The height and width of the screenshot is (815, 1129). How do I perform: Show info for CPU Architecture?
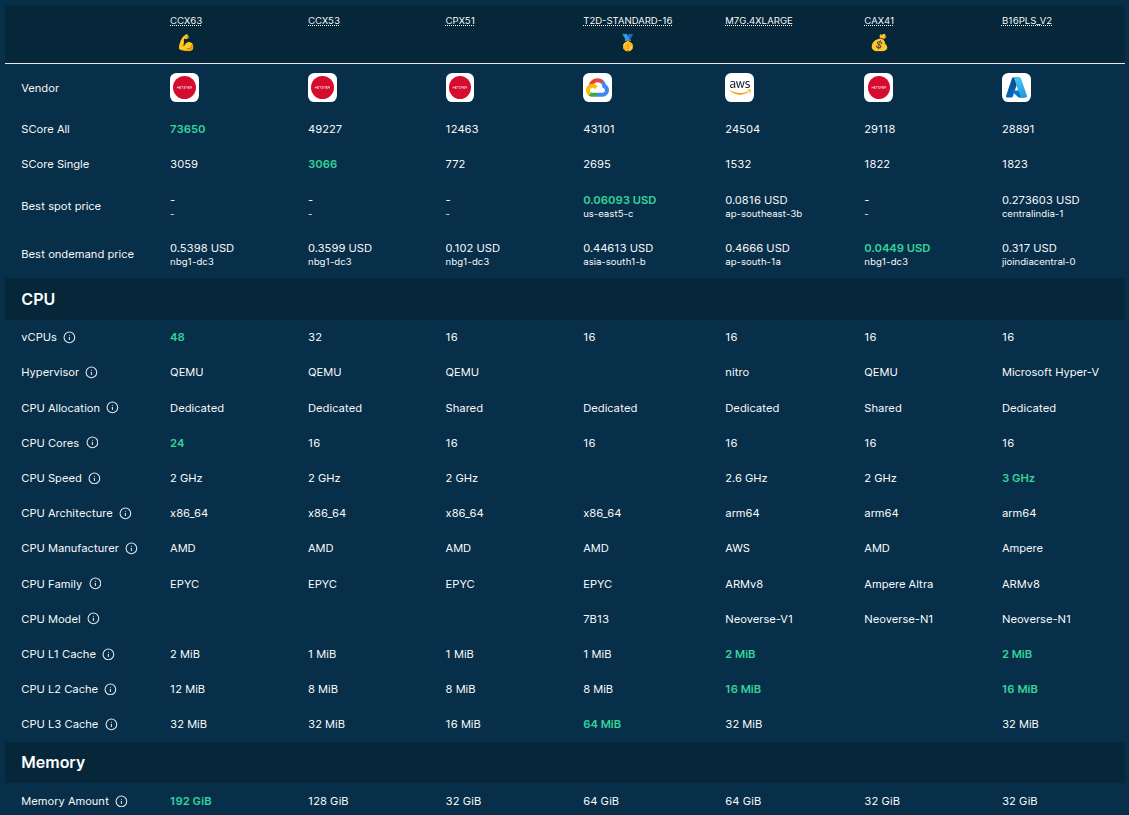(125, 513)
